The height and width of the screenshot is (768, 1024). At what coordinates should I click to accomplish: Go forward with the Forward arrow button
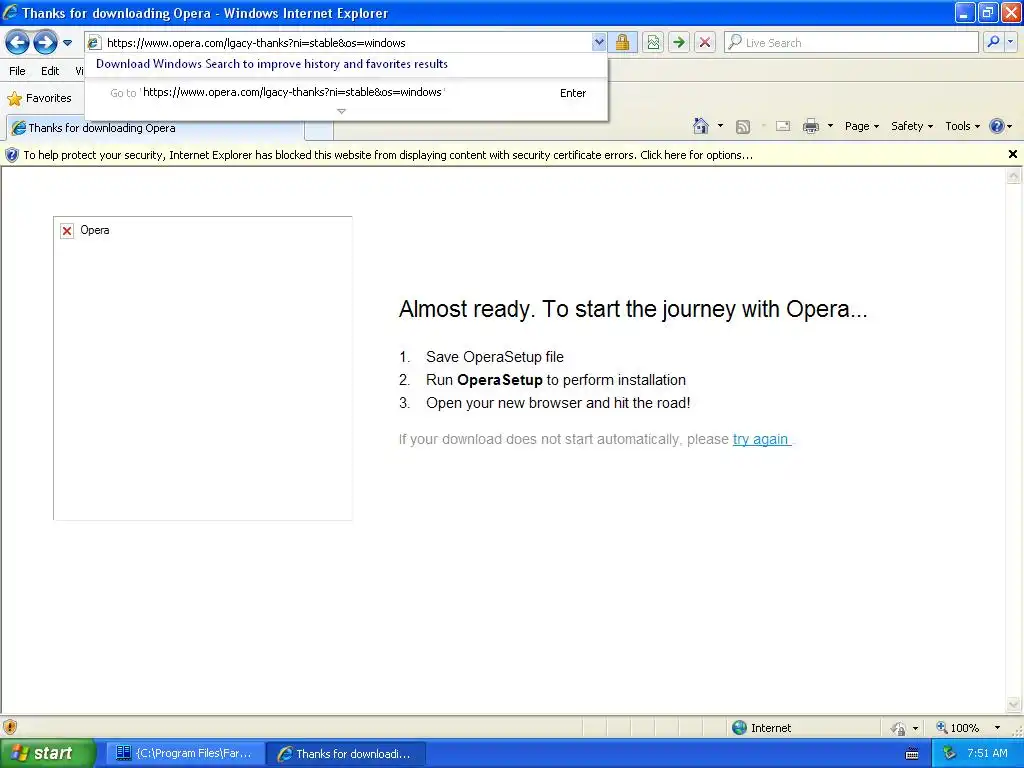click(45, 43)
